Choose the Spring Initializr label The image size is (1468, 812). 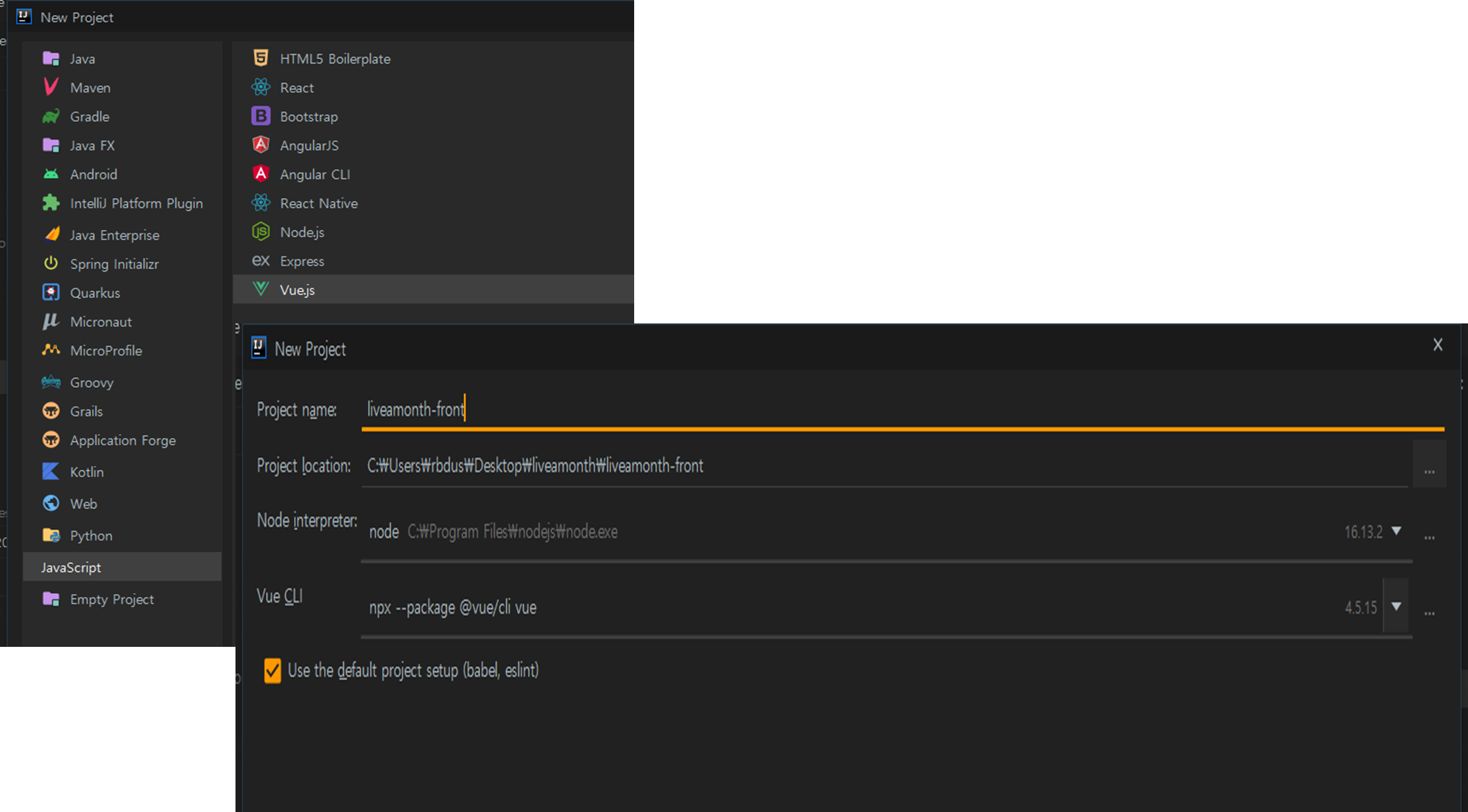pyautogui.click(x=114, y=264)
